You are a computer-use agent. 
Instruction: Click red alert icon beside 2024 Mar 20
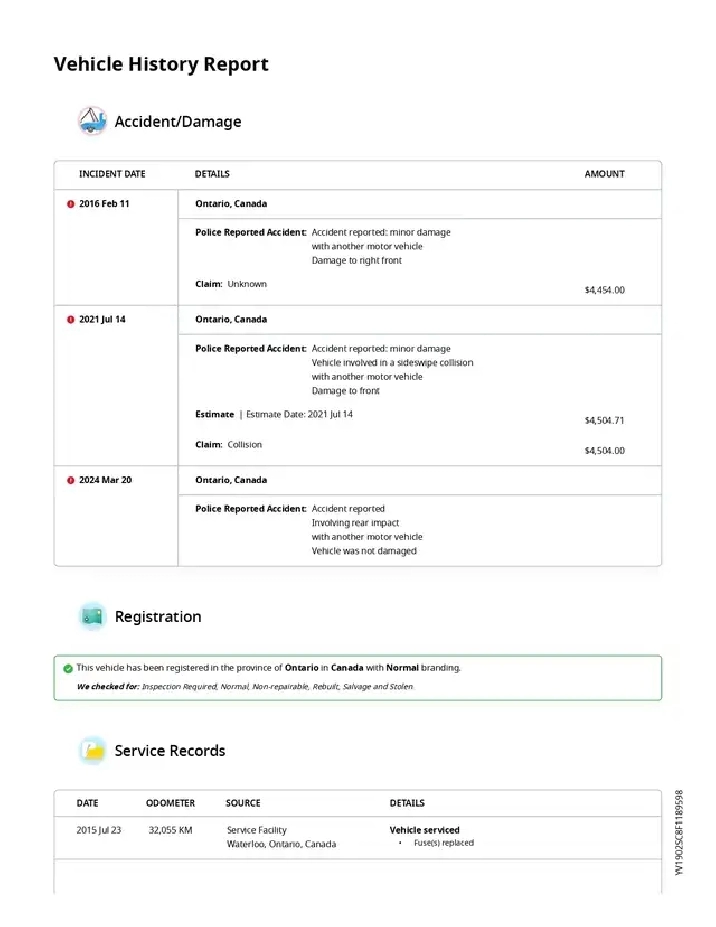[70, 480]
